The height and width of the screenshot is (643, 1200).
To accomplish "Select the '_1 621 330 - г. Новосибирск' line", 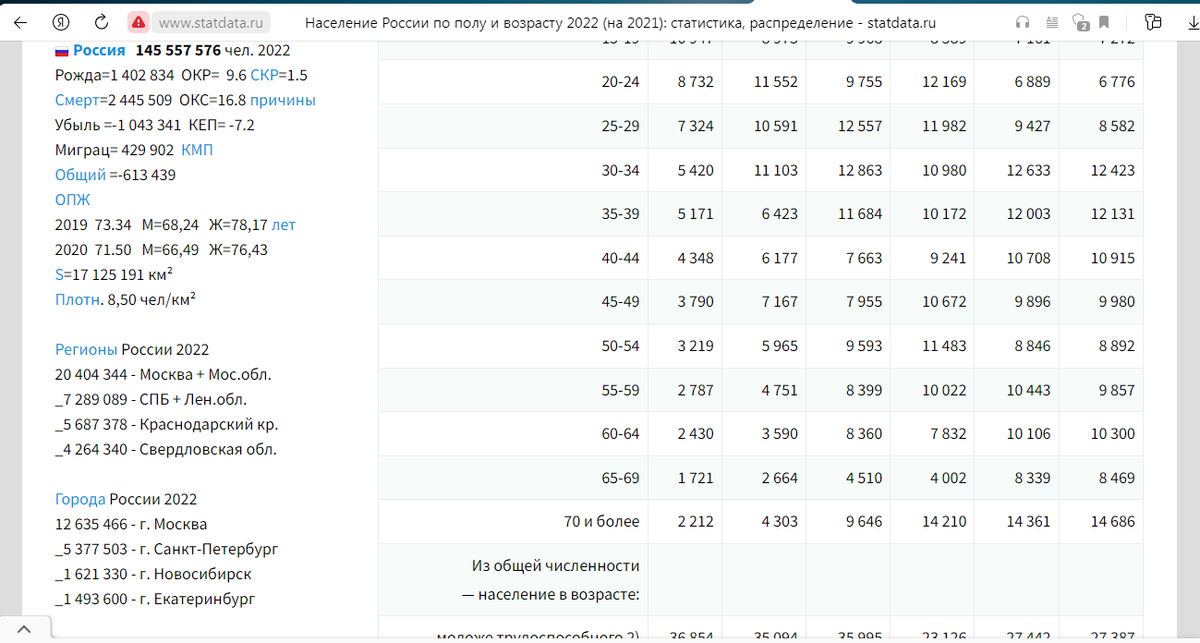I will pos(153,574).
